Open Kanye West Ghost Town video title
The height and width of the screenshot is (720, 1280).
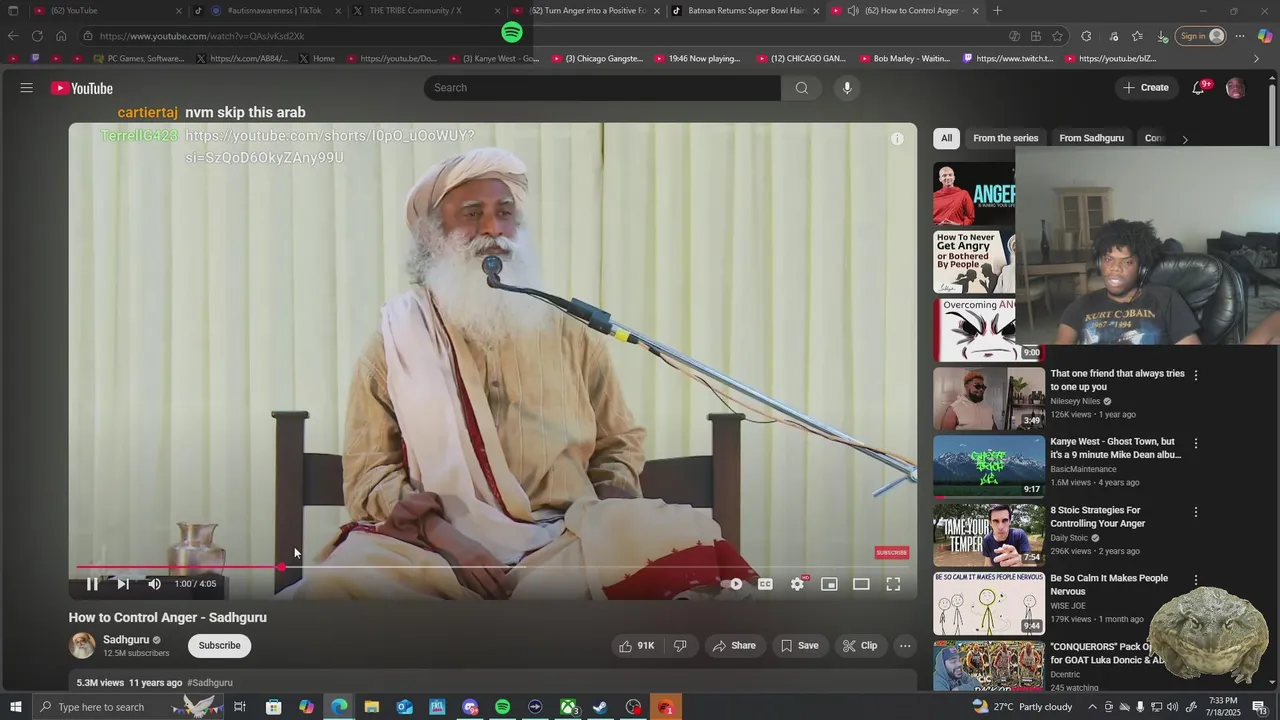[1115, 448]
